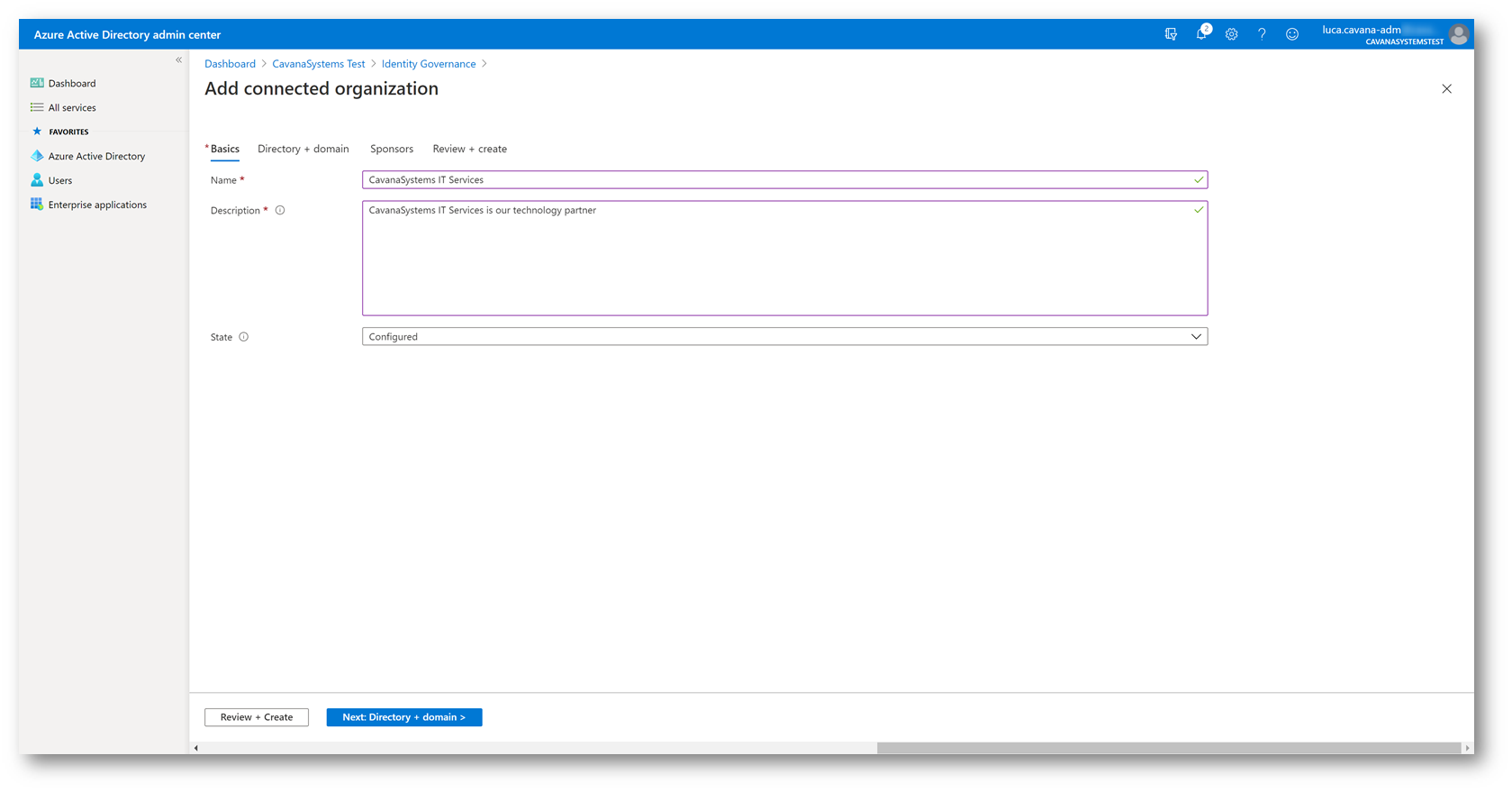Click the Users person icon

coord(37,180)
